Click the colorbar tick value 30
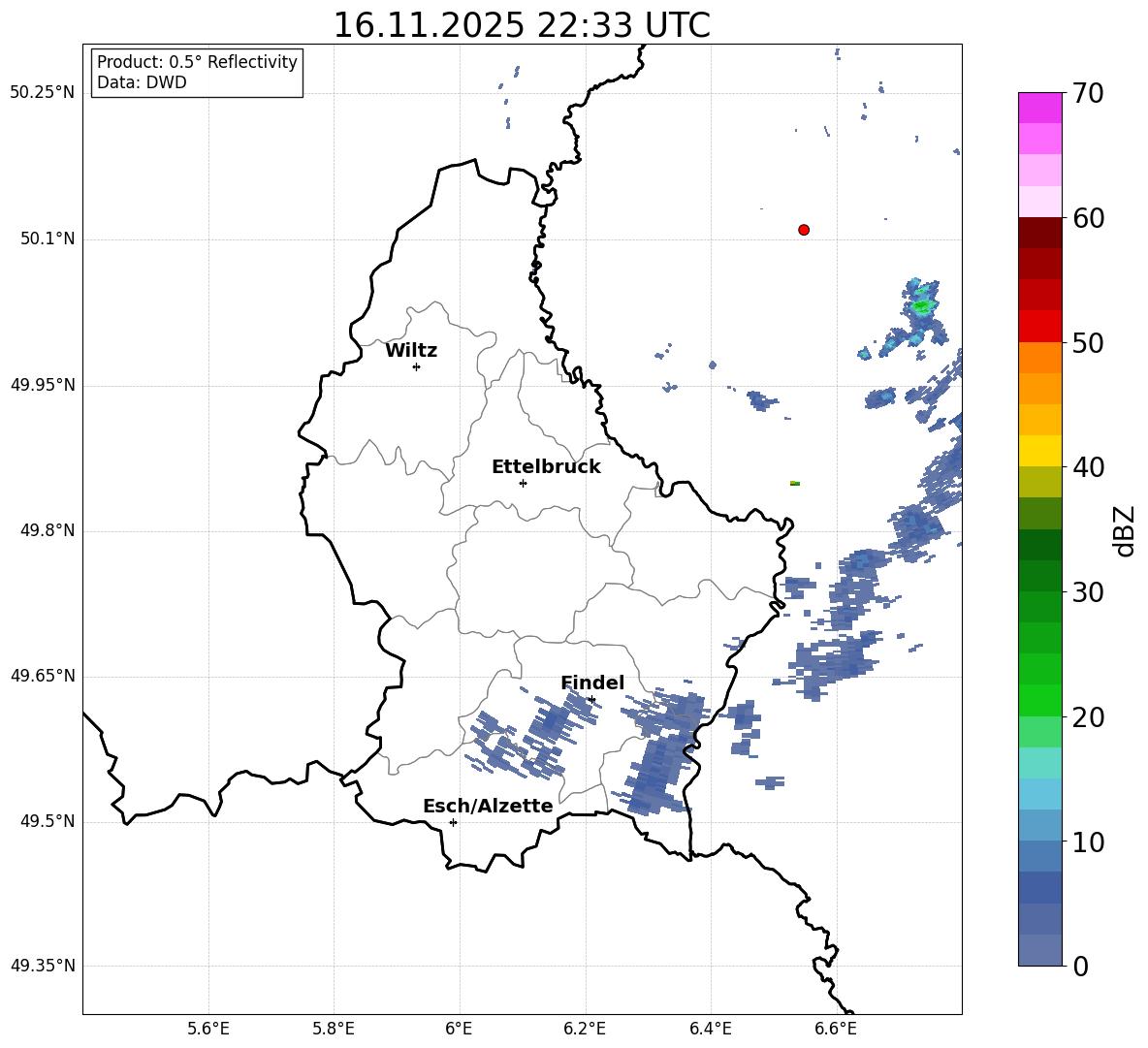 1088,592
